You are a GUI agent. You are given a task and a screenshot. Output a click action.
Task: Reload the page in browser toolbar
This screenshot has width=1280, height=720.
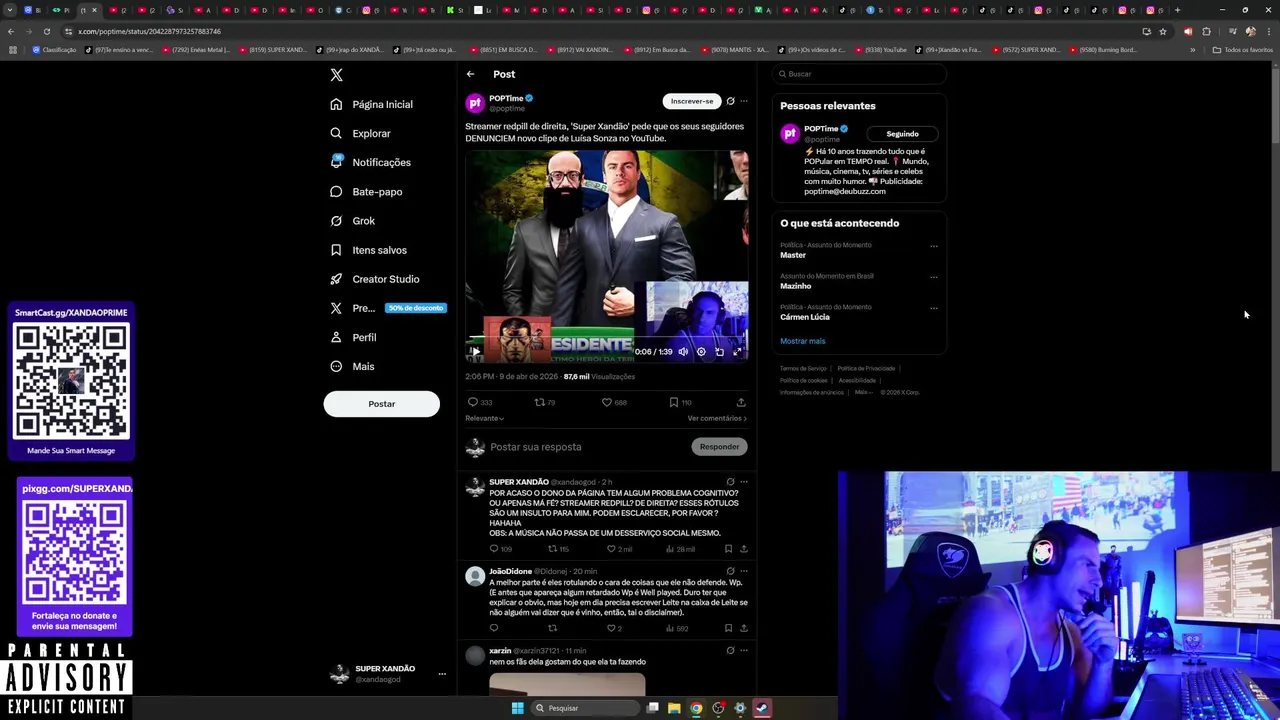[47, 31]
